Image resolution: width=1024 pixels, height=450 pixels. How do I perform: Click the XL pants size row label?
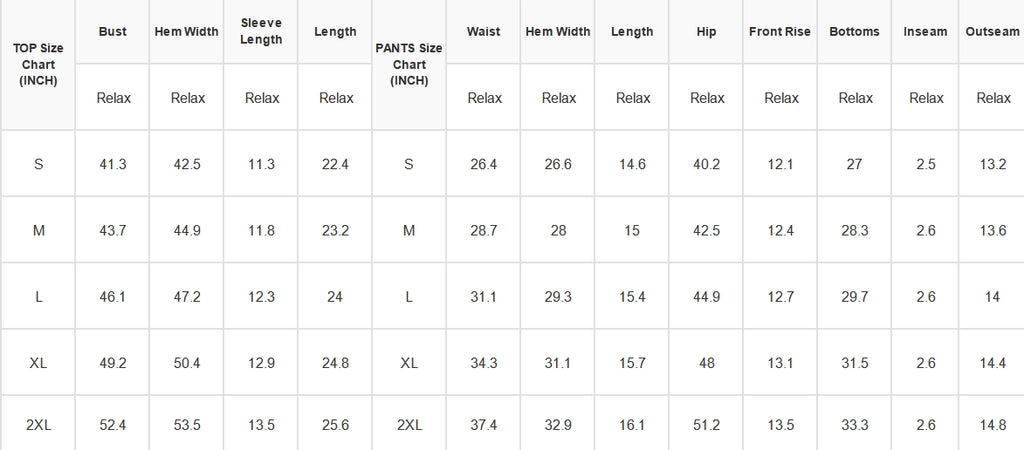(409, 362)
